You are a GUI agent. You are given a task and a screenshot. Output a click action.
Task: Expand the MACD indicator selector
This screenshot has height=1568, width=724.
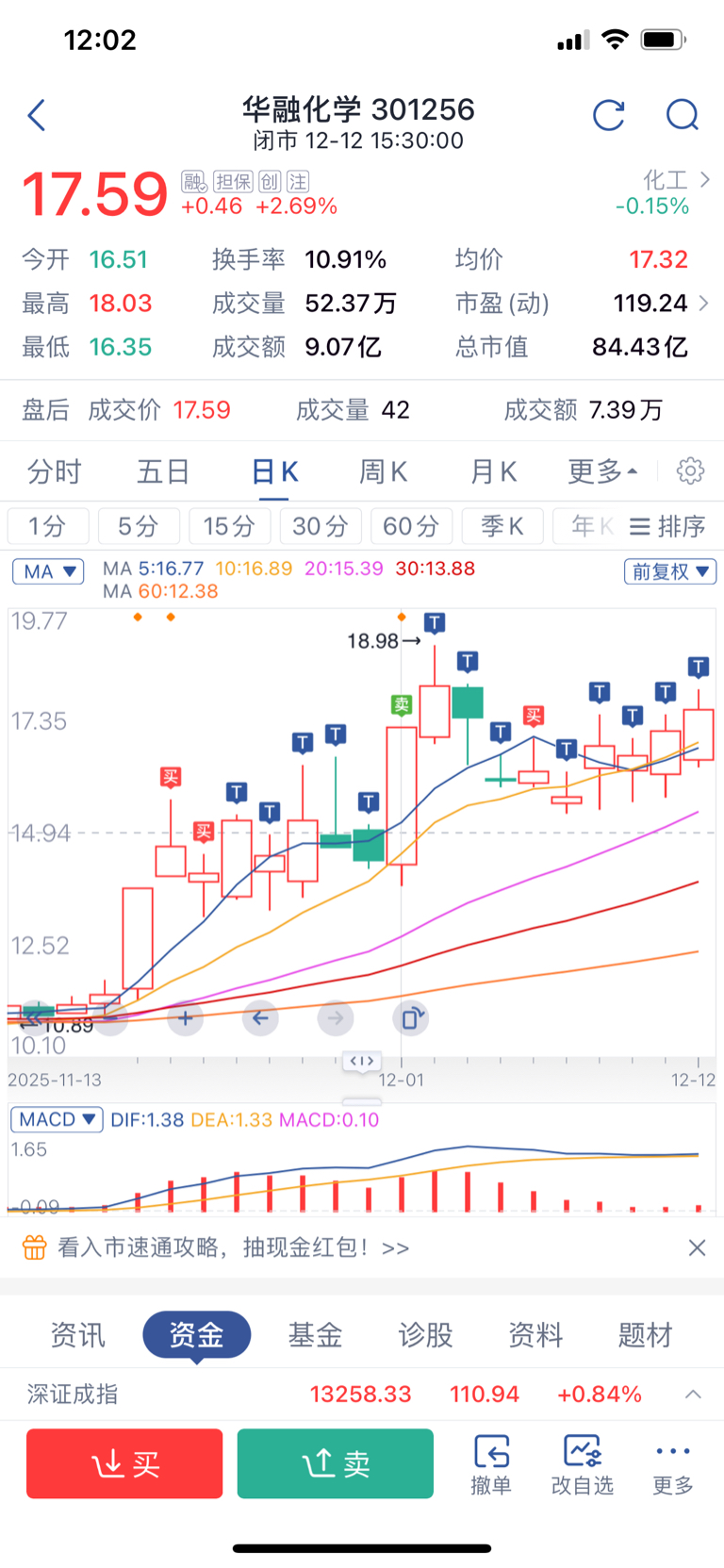point(57,1119)
